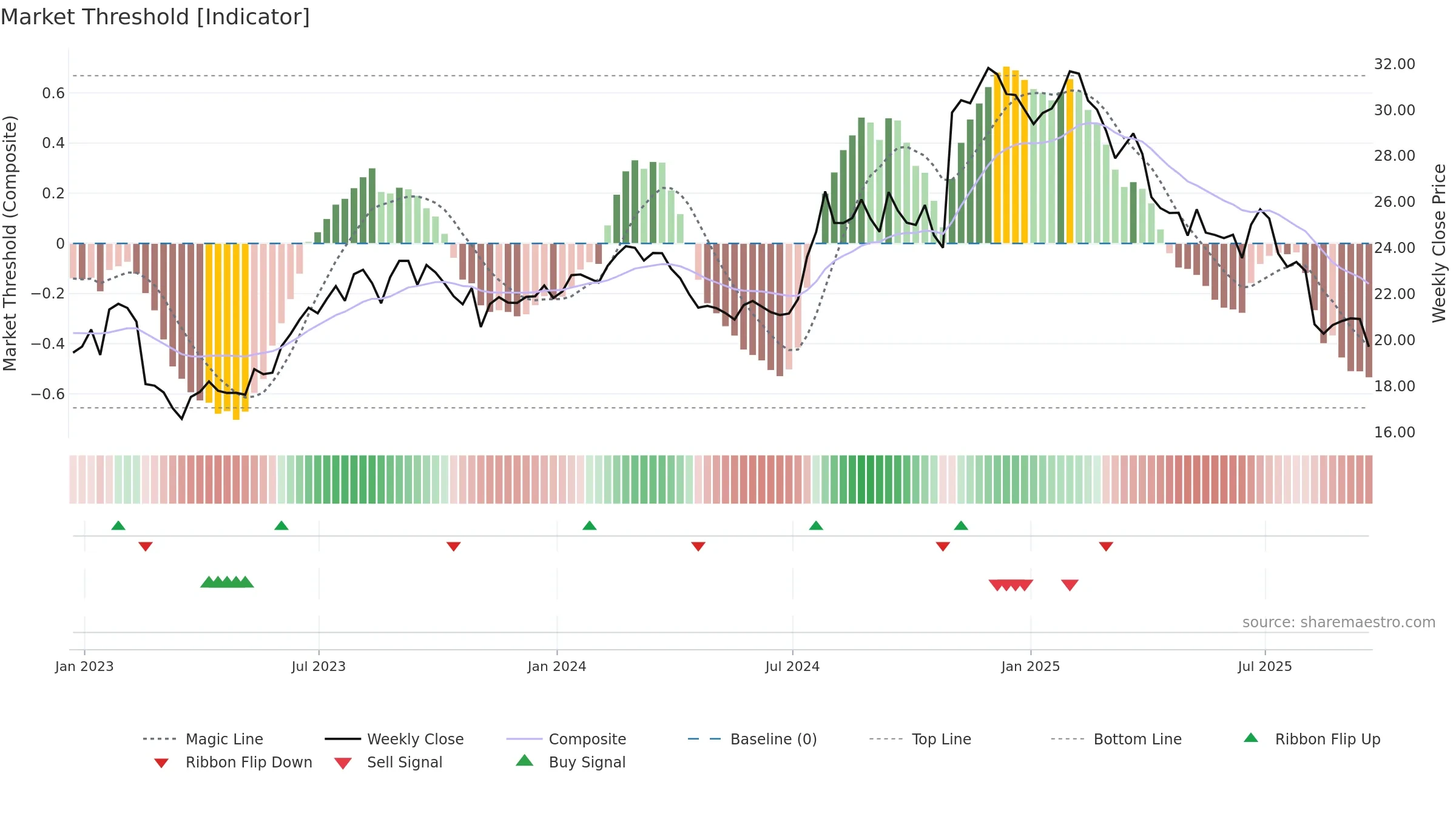The height and width of the screenshot is (819, 1456).
Task: Click the red Sell Signal legend triangle
Action: (343, 763)
